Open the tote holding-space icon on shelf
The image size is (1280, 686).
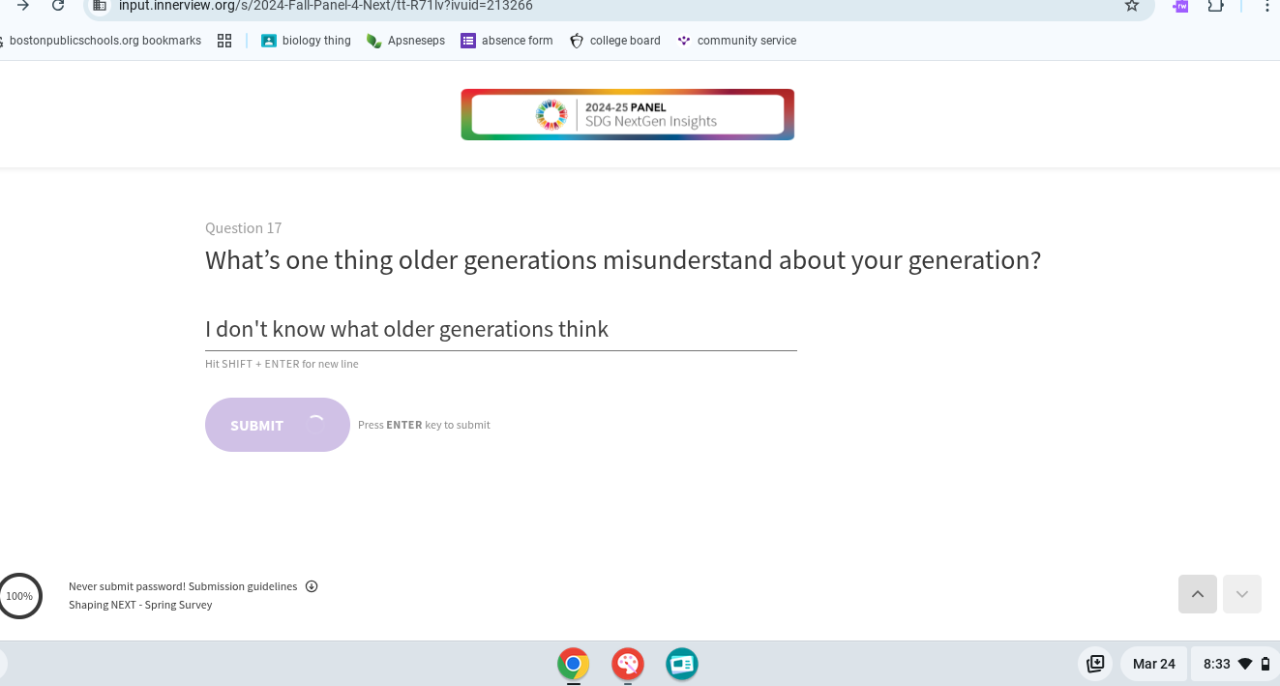tap(1095, 664)
